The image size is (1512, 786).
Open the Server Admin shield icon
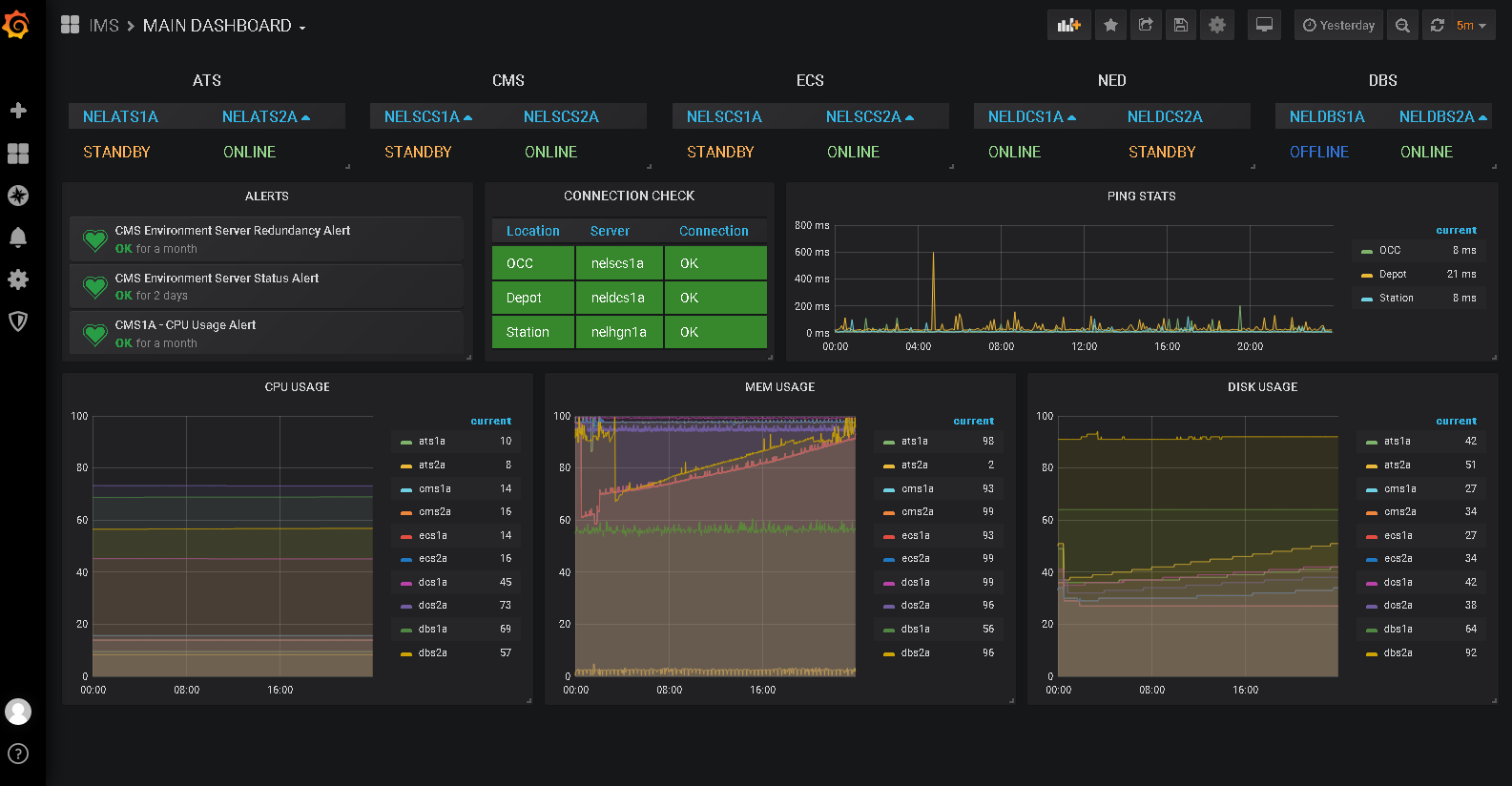coord(18,321)
